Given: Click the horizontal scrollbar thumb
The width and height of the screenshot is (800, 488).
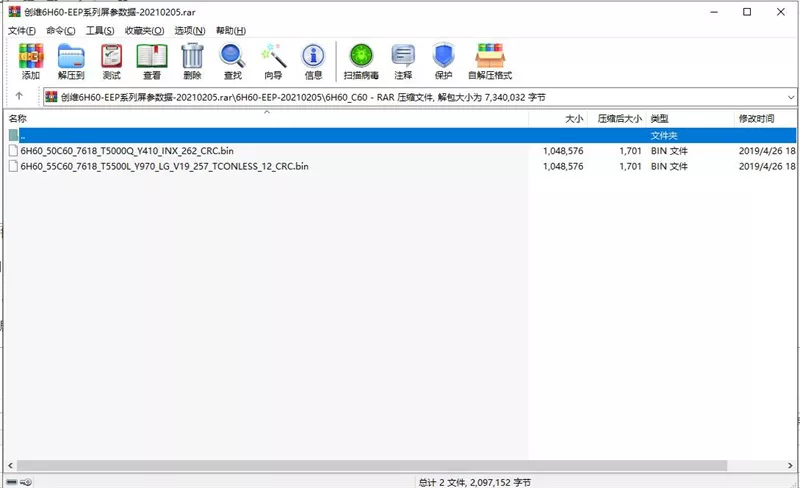Looking at the screenshot, I should coord(372,466).
